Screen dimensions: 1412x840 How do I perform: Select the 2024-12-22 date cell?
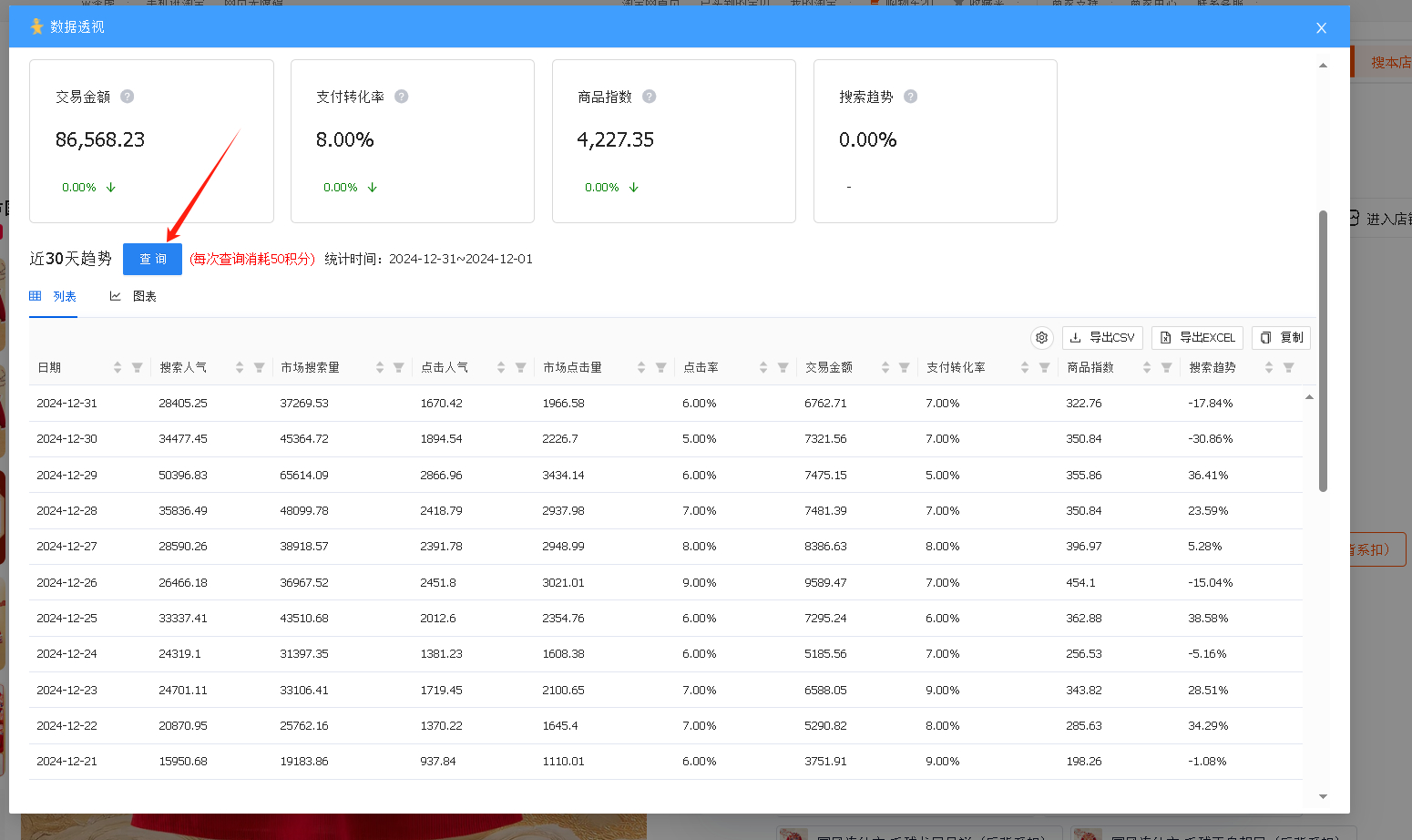click(x=67, y=726)
